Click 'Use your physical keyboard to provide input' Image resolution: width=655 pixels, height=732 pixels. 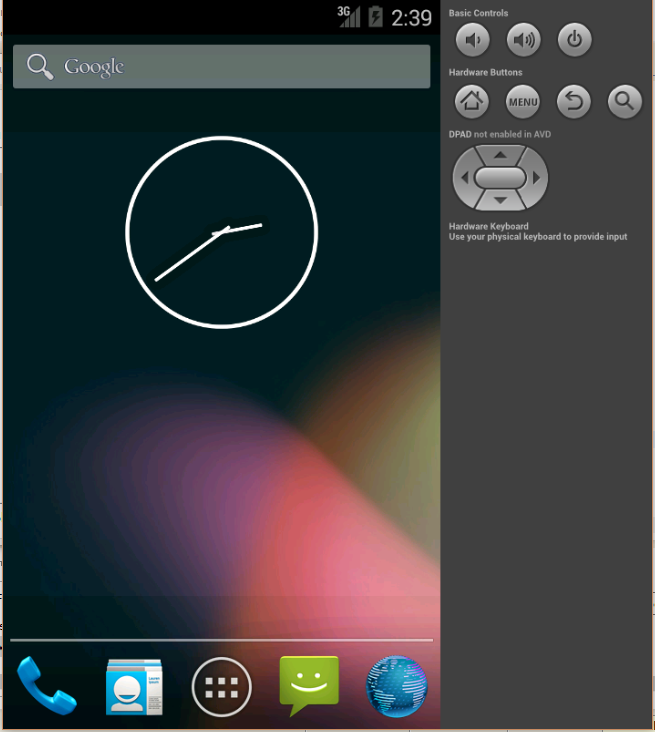coord(538,237)
